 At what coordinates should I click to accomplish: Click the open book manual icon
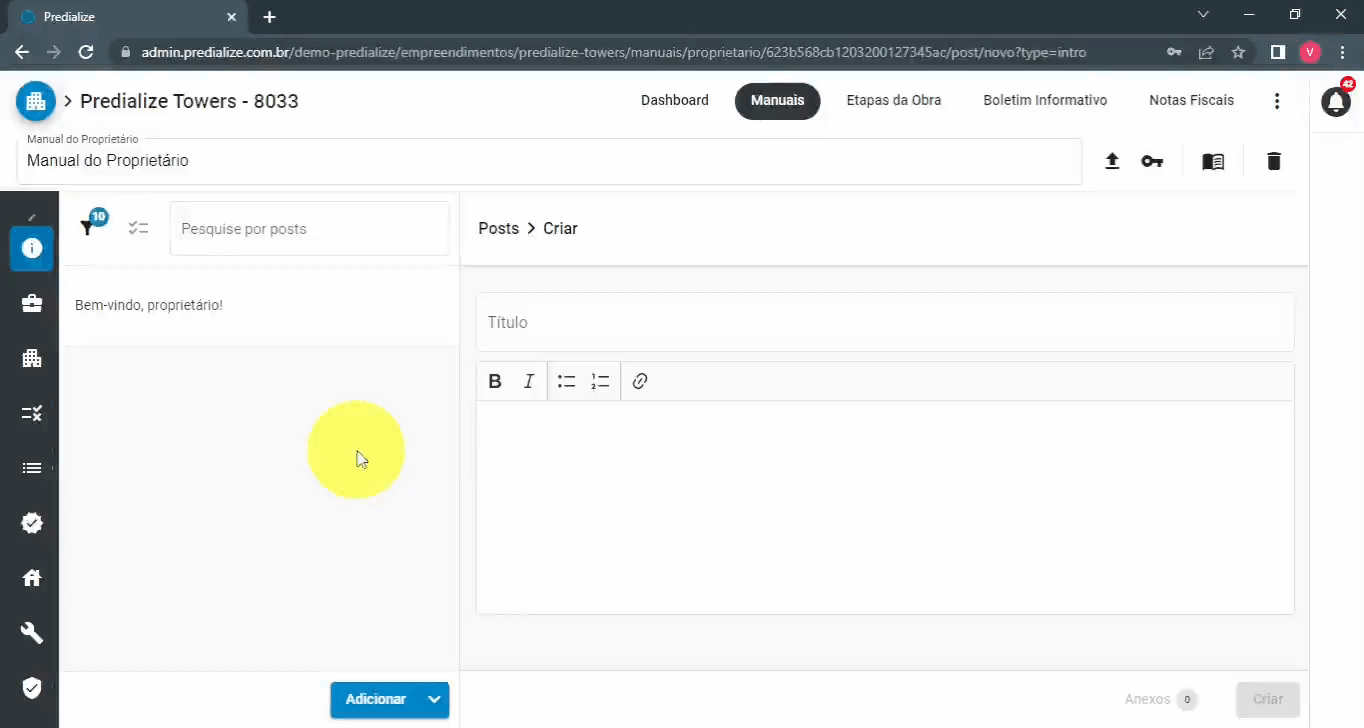(x=1212, y=161)
